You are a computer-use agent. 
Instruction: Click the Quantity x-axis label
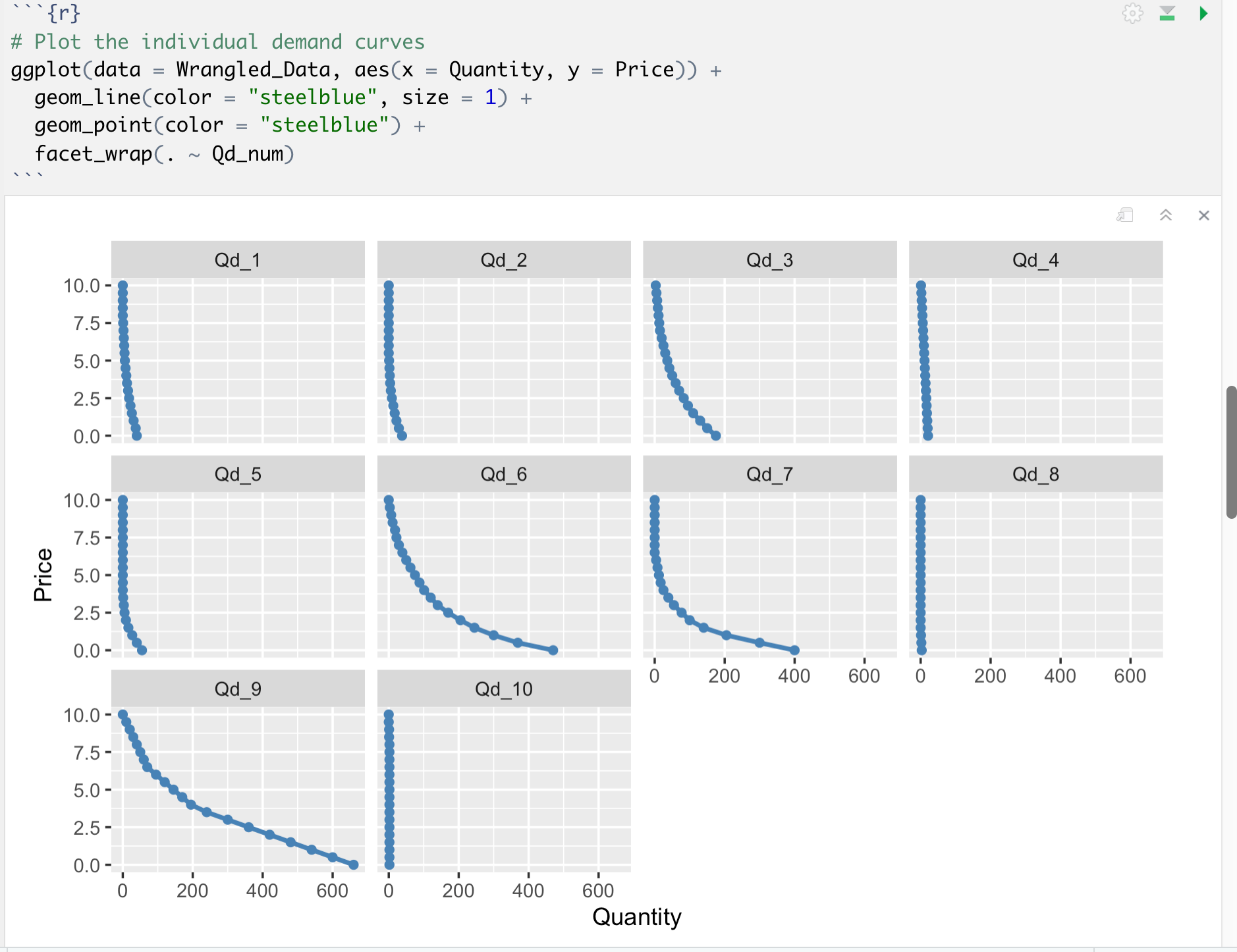[x=637, y=917]
